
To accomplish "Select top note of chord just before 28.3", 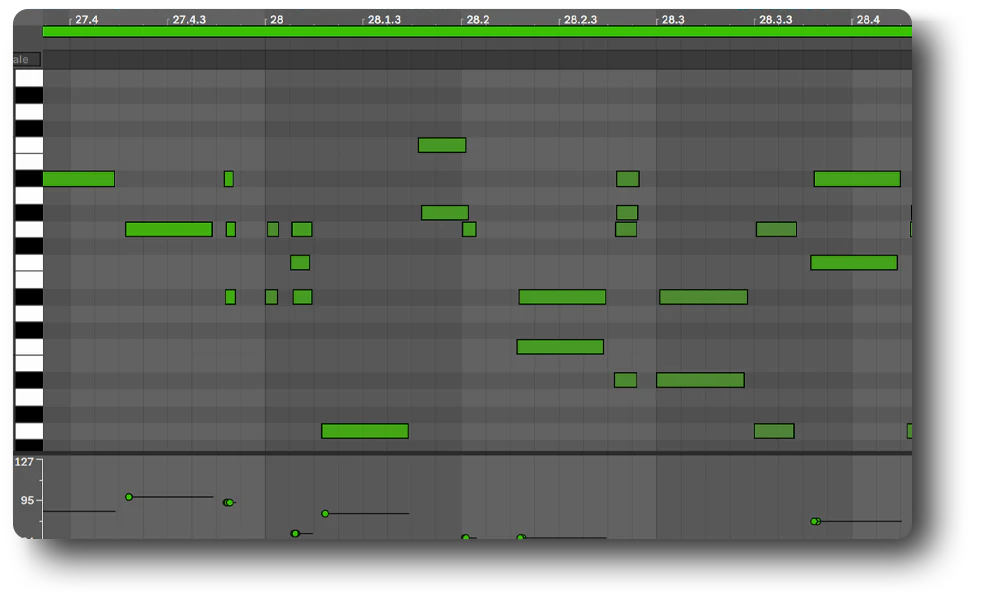I will coord(628,179).
